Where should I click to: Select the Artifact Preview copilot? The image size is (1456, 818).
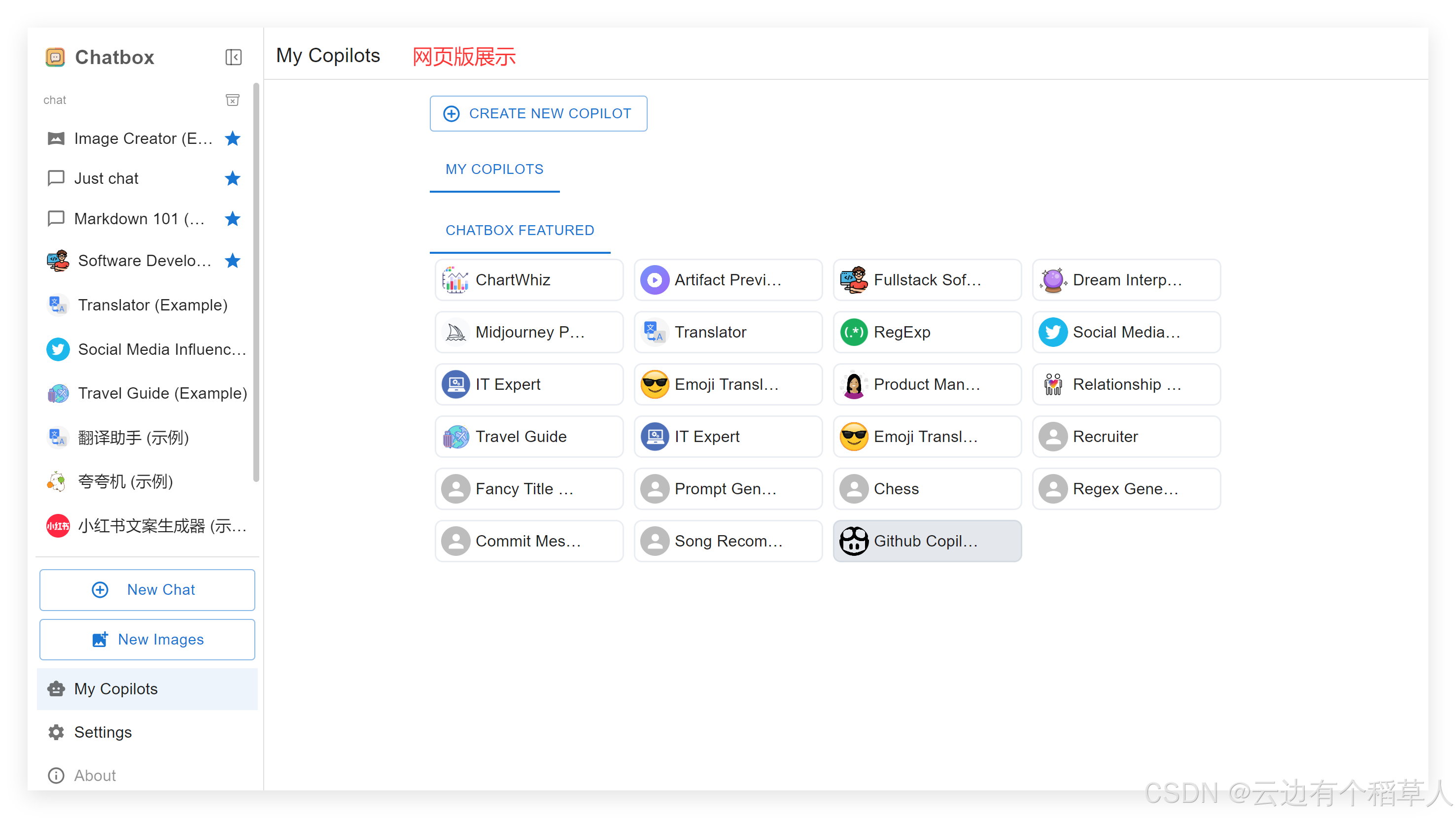pyautogui.click(x=728, y=280)
